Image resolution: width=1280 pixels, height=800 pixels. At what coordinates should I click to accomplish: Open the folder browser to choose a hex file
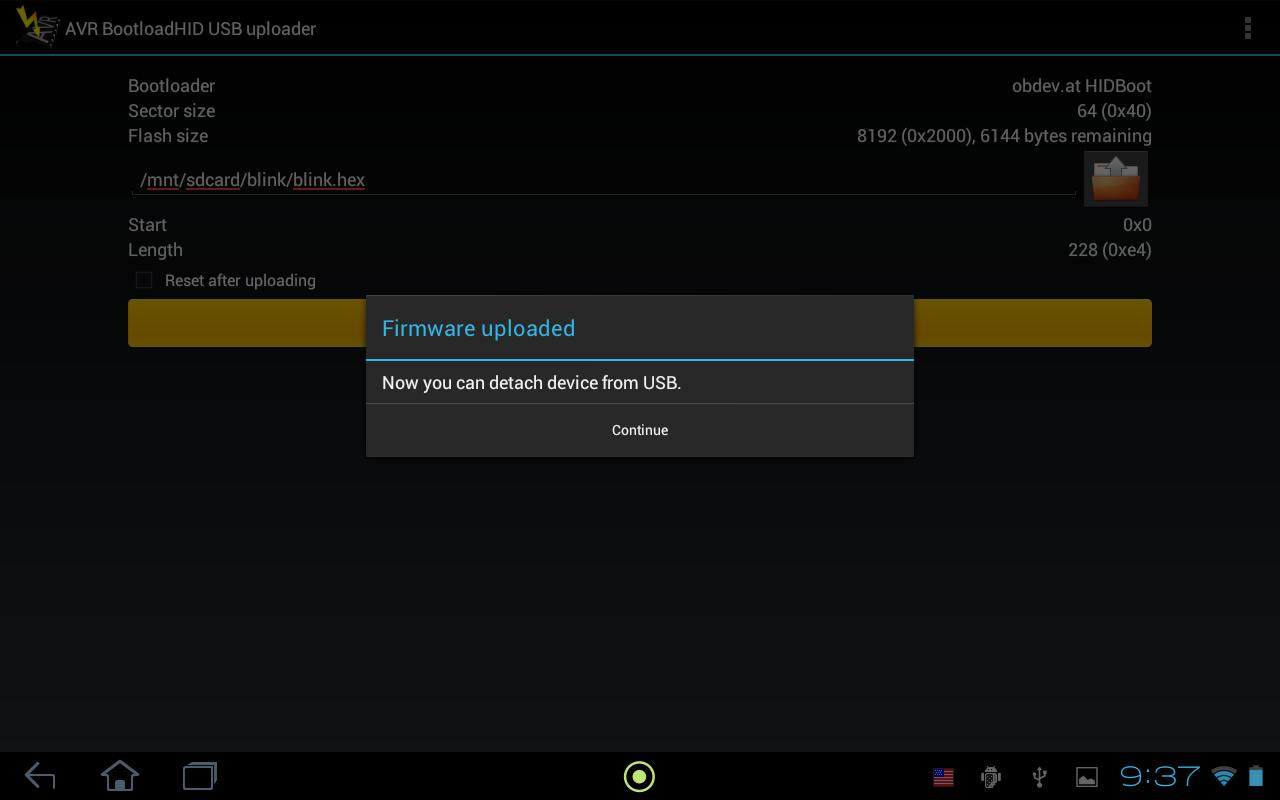click(1115, 178)
